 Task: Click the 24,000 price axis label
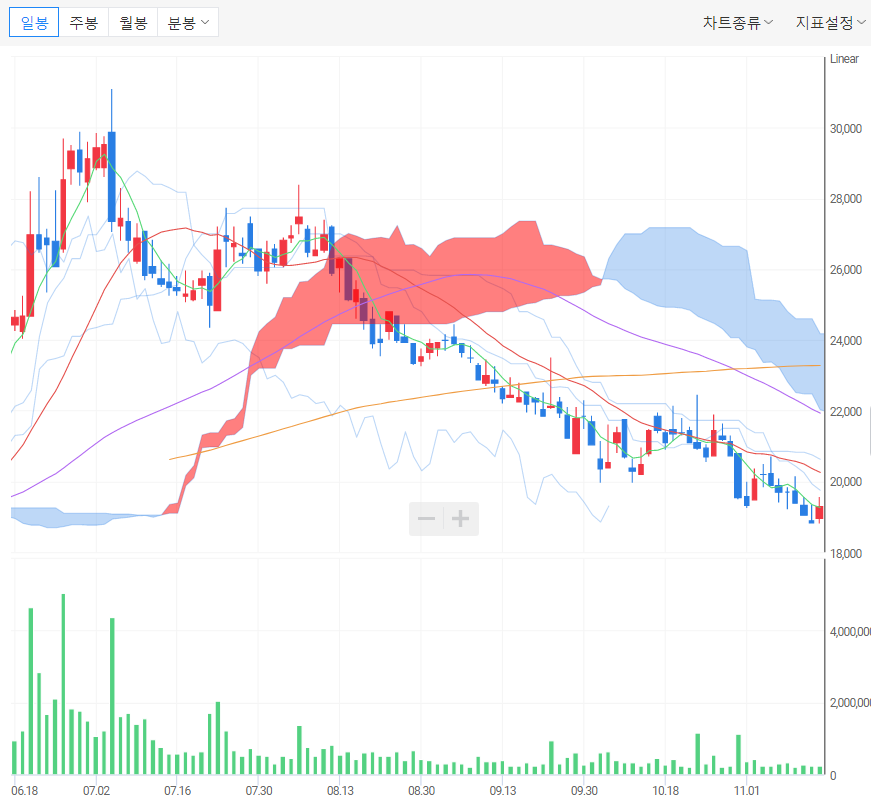pos(845,341)
